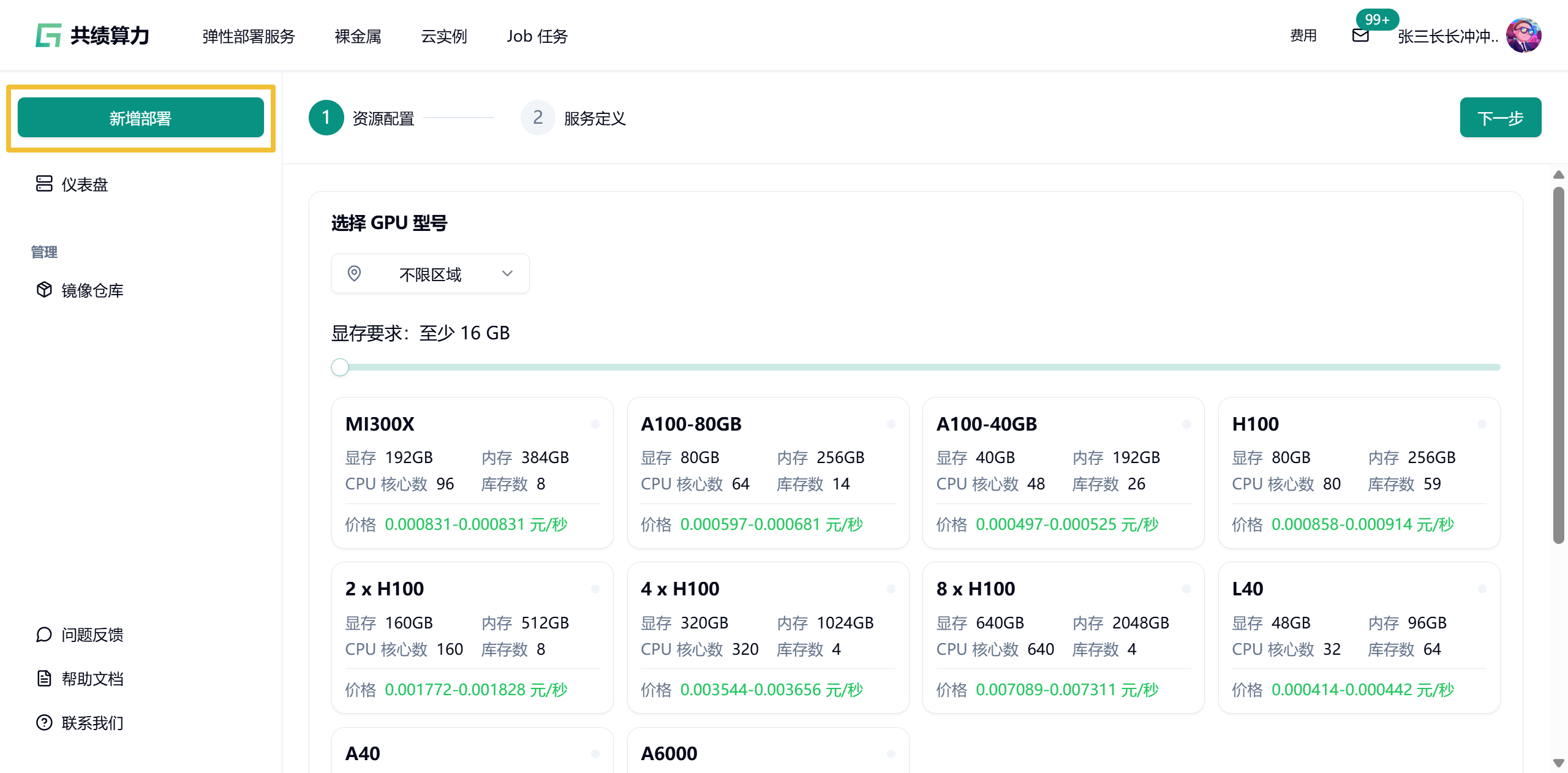Click the 新增部署 button
Viewport: 1568px width, 773px height.
pos(141,118)
